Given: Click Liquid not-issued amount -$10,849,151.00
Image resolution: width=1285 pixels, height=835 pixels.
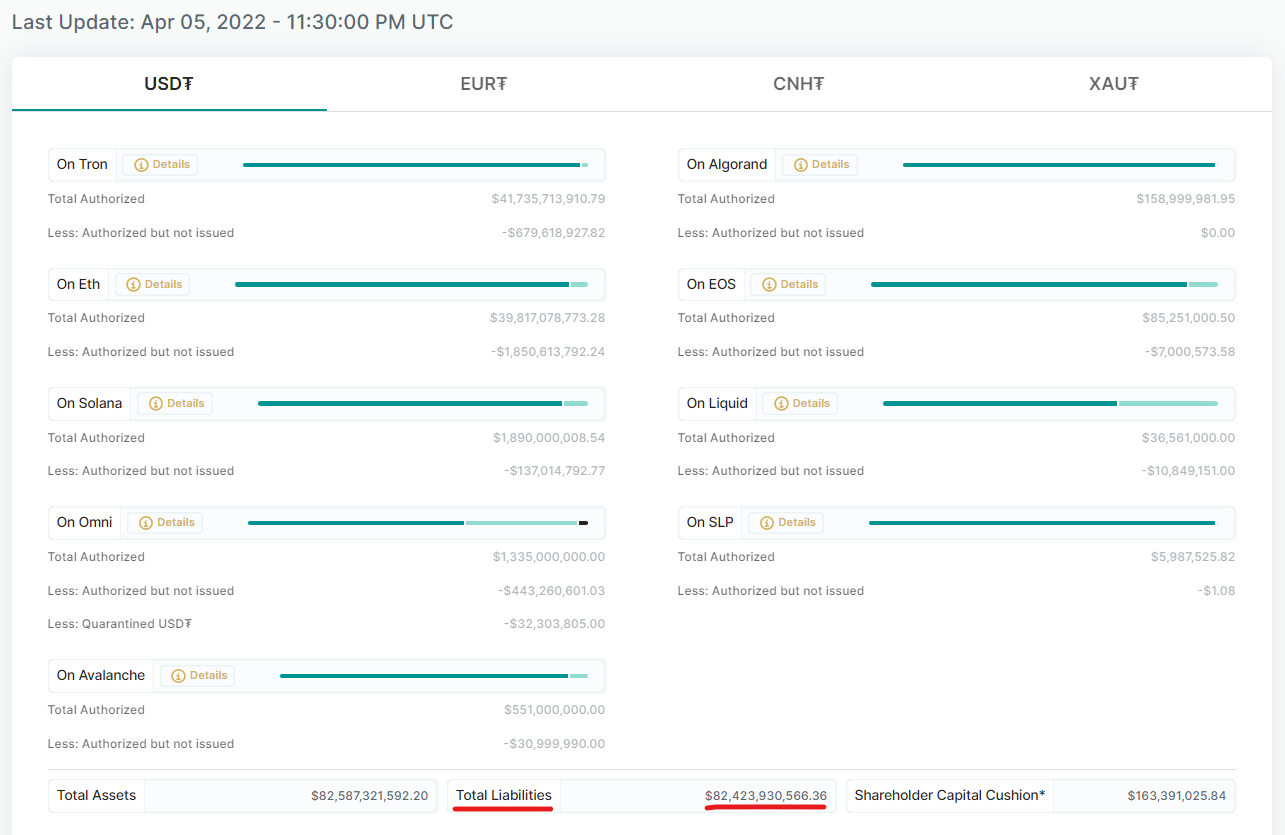Looking at the screenshot, I should [1190, 471].
